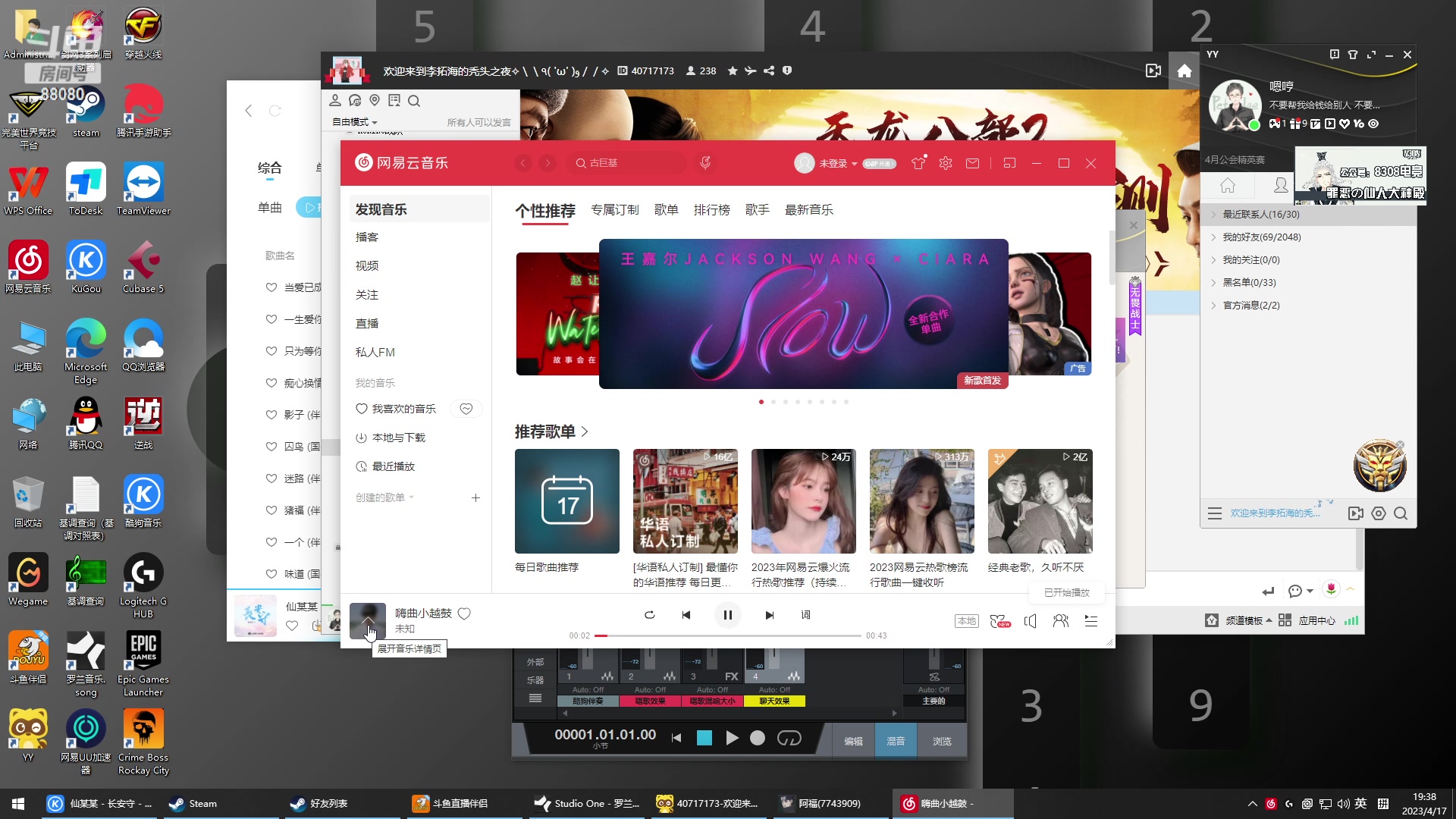This screenshot has height=819, width=1456.
Task: Select 私人FM in the sidebar
Action: click(x=375, y=352)
